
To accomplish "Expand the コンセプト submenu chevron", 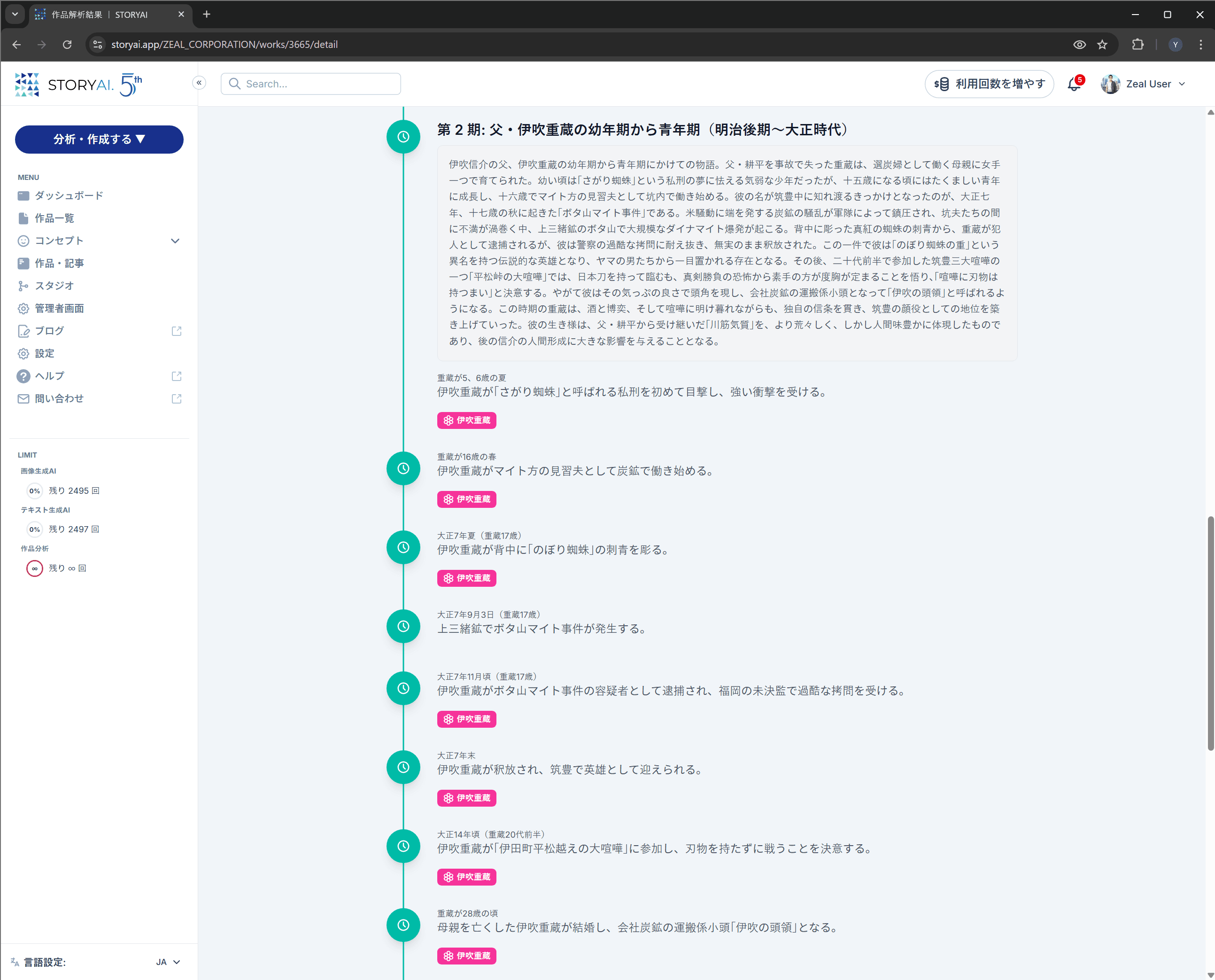I will 176,241.
